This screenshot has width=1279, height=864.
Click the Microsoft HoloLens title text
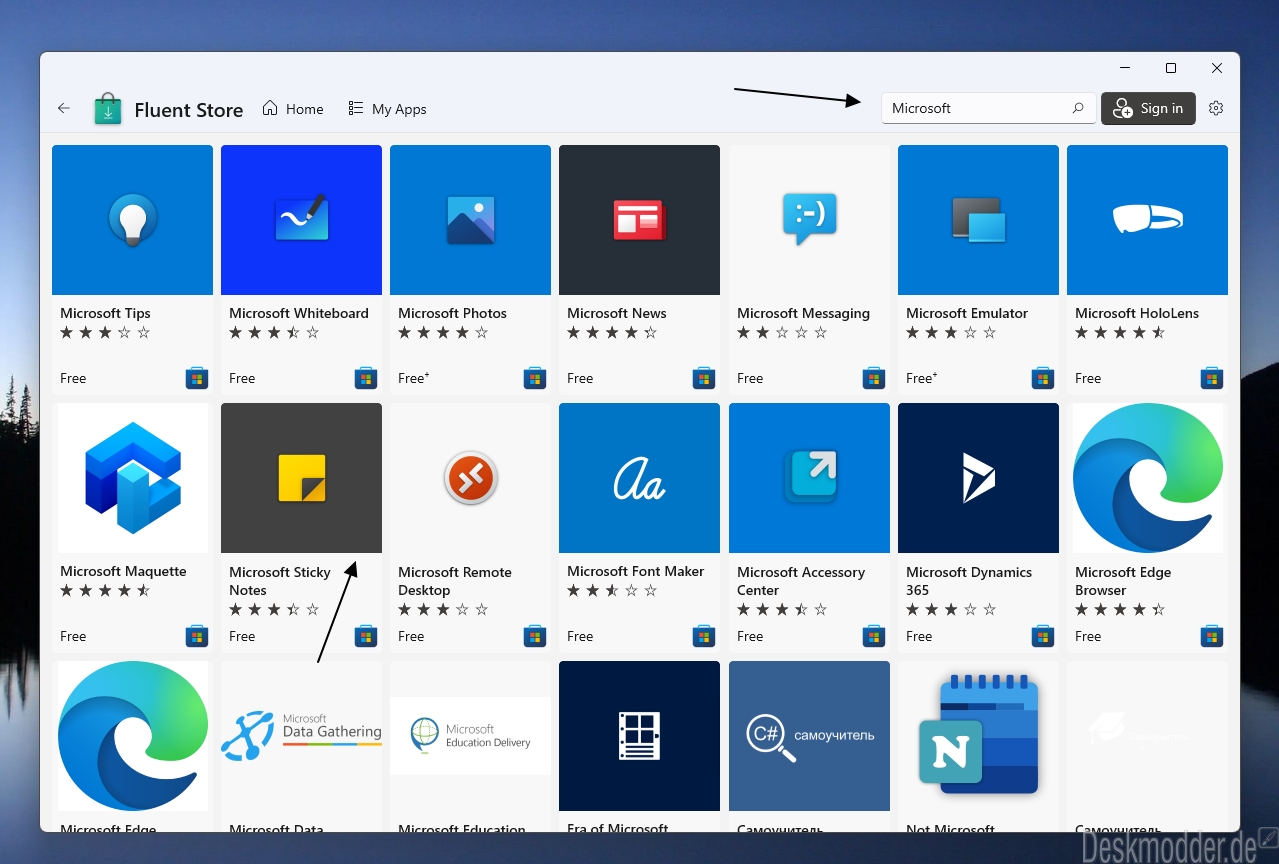tap(1137, 313)
